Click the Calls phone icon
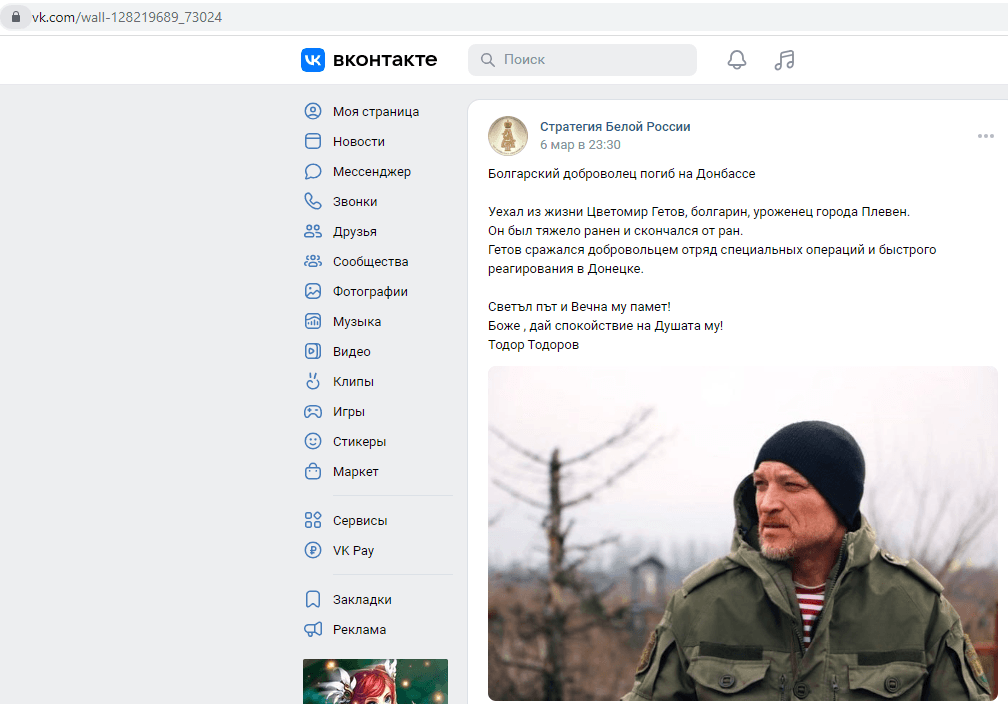 click(x=313, y=201)
